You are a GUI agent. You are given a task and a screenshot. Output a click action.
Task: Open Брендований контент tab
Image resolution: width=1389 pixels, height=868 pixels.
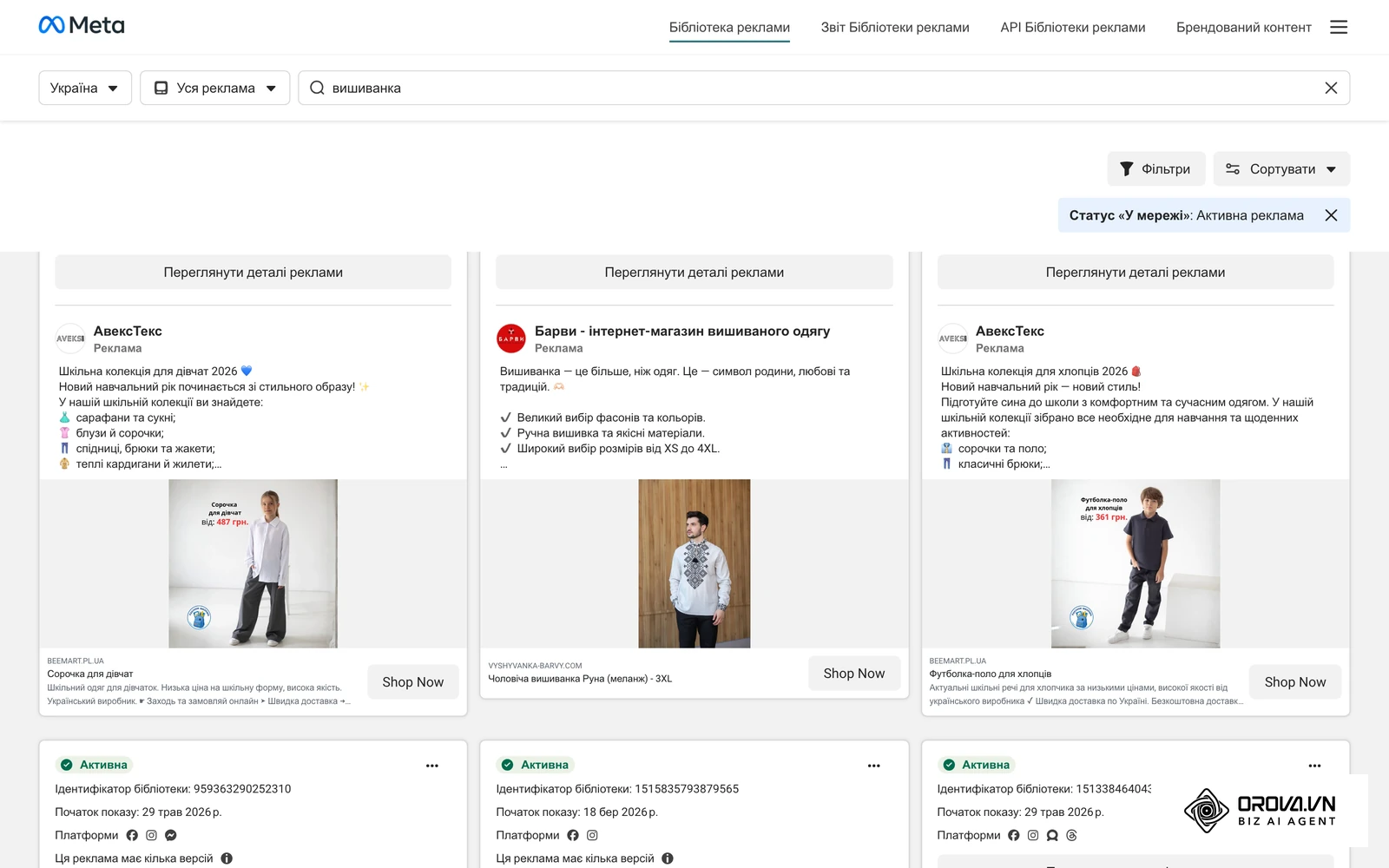click(x=1244, y=27)
